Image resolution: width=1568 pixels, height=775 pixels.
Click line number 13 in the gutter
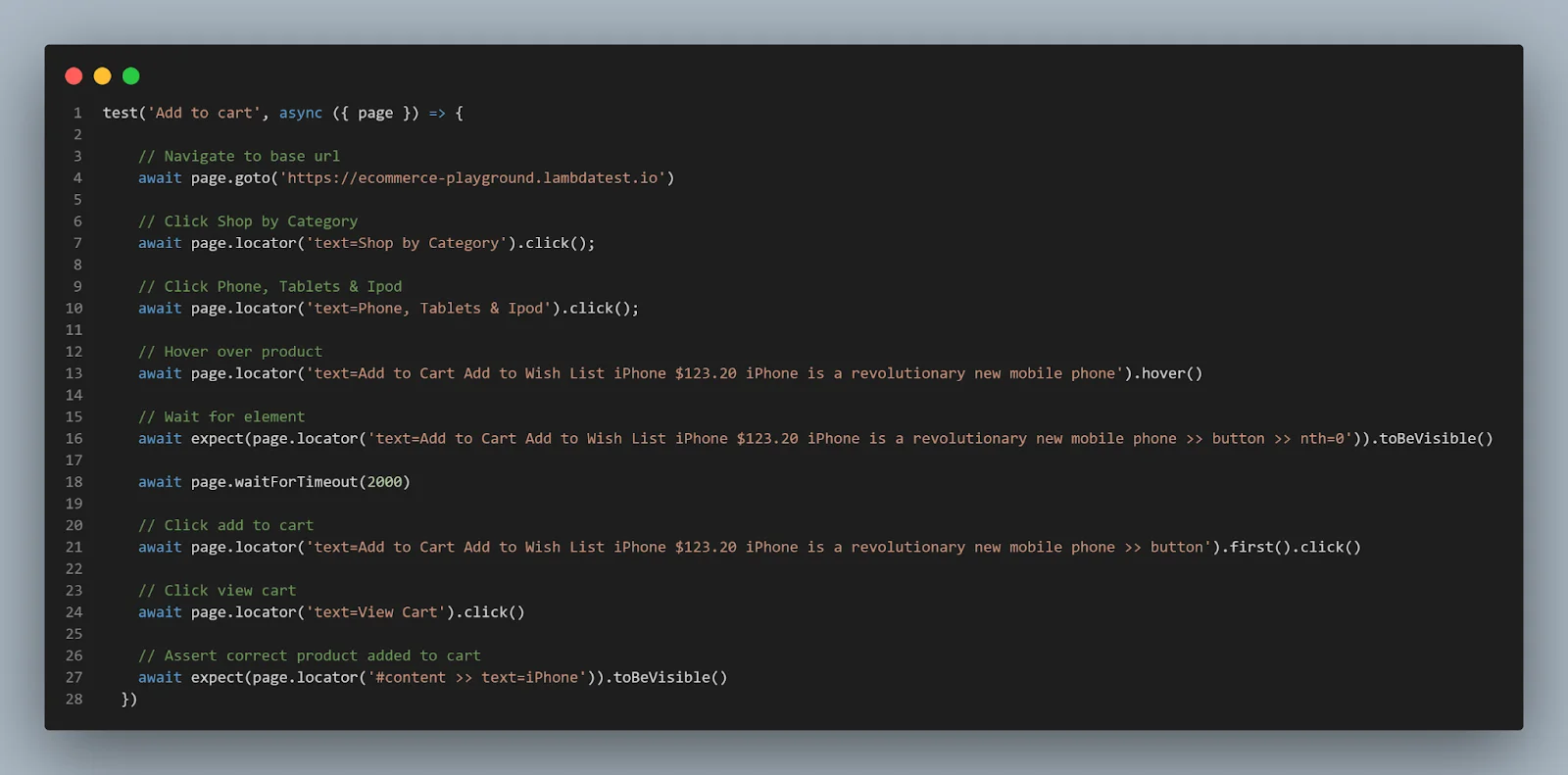74,373
